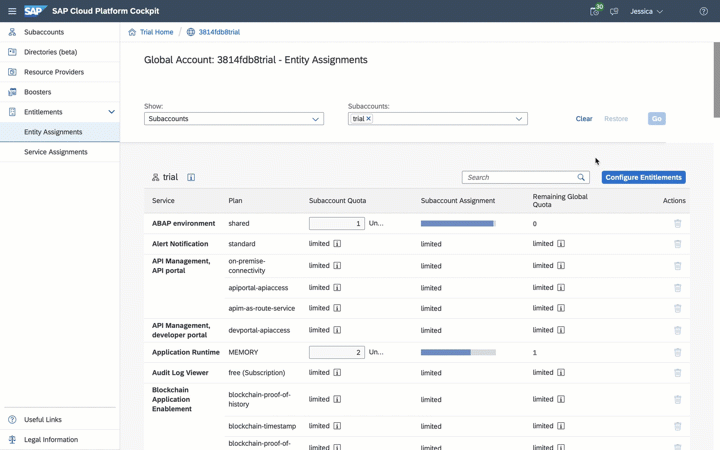This screenshot has height=450, width=720.
Task: Delete the on-premise-connectivity plan entitlement
Action: 677,266
